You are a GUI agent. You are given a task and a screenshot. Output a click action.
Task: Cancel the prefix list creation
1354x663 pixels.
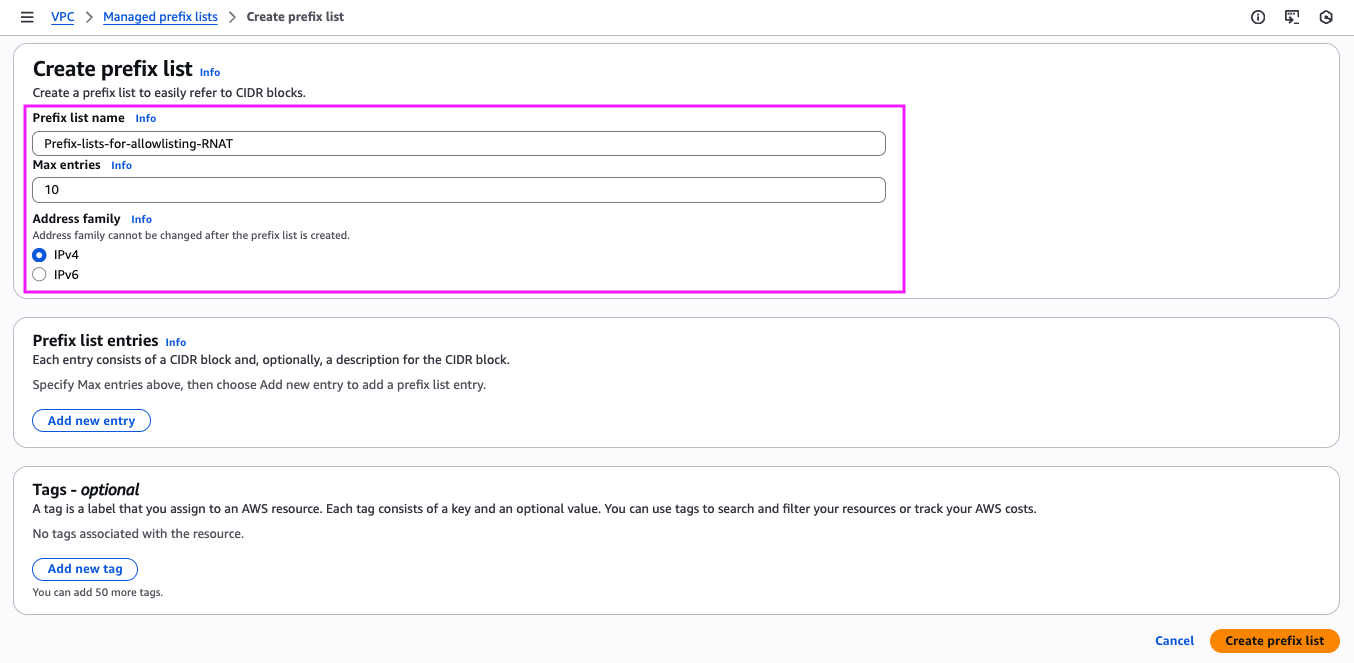point(1174,640)
